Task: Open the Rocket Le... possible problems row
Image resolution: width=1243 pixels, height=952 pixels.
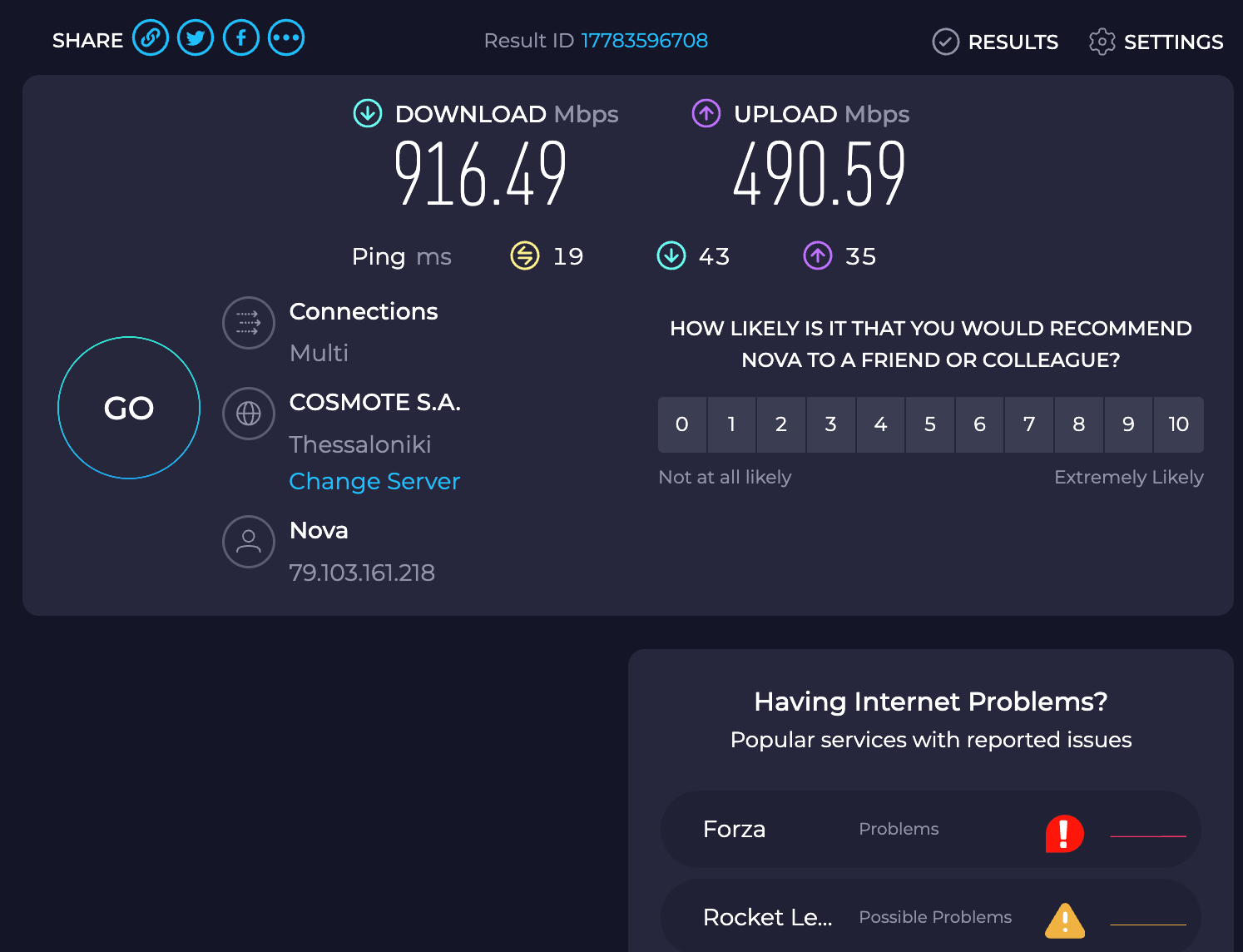Action: tap(931, 916)
